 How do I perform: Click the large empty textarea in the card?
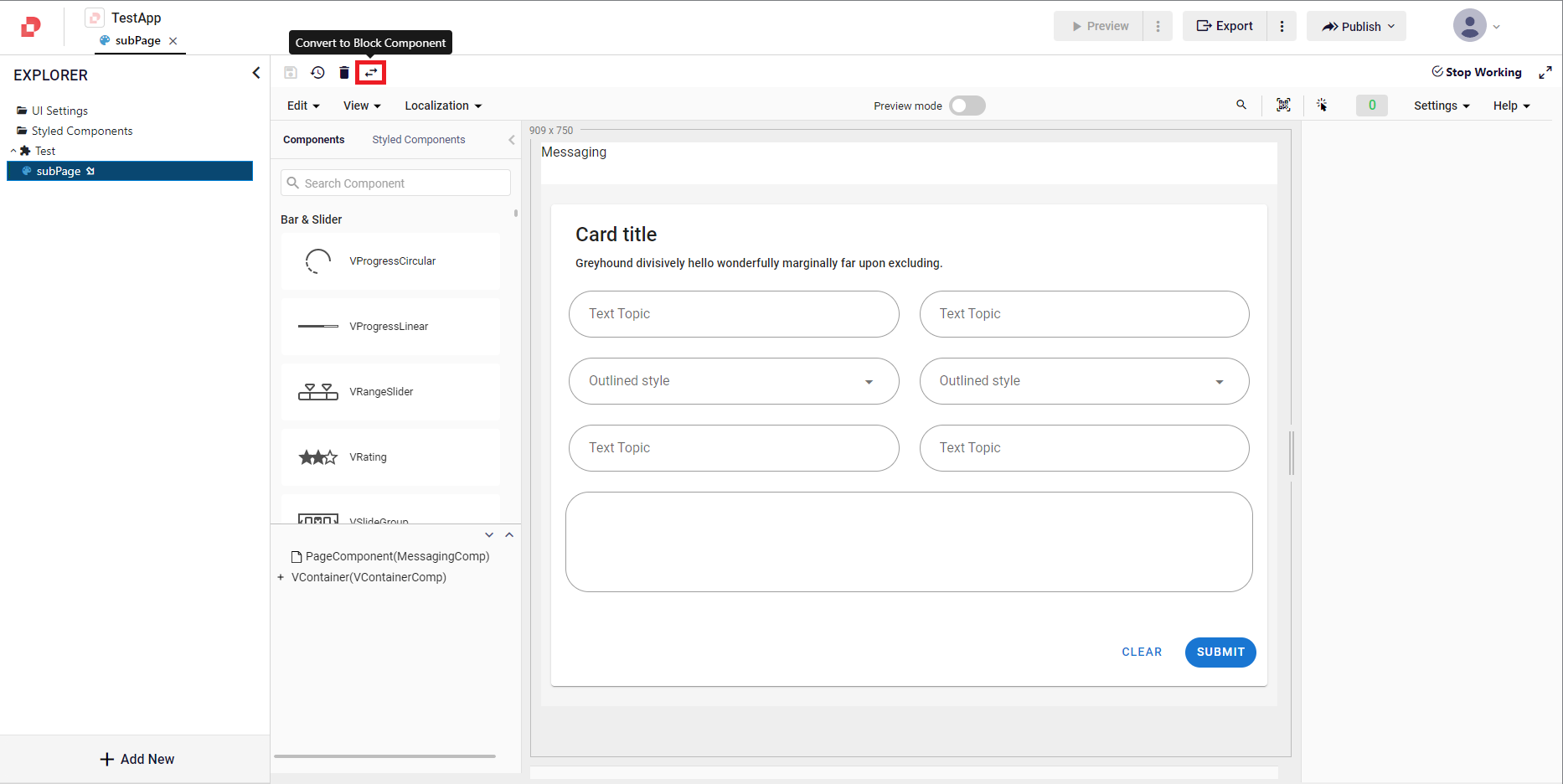(909, 542)
